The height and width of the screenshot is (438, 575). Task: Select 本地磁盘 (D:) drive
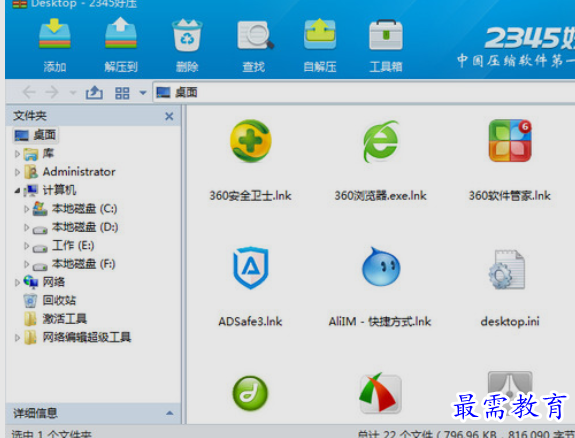75,227
